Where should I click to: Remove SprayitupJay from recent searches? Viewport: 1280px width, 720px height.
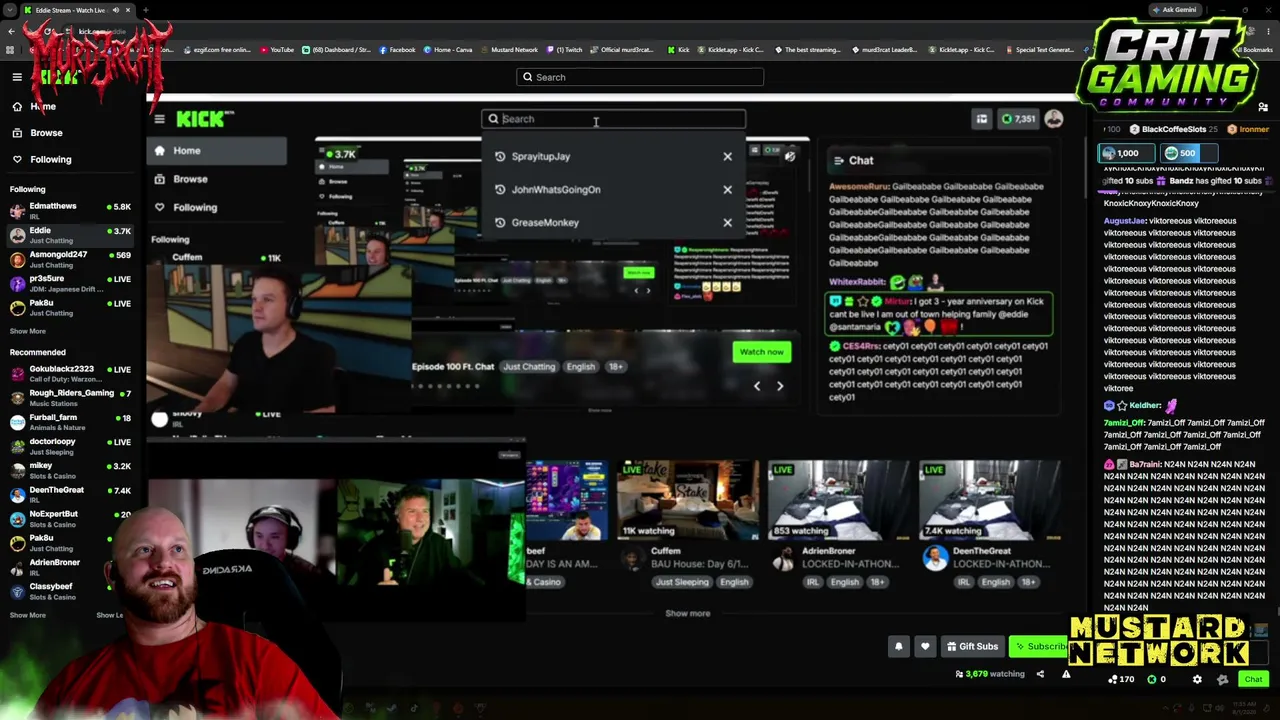pyautogui.click(x=727, y=156)
